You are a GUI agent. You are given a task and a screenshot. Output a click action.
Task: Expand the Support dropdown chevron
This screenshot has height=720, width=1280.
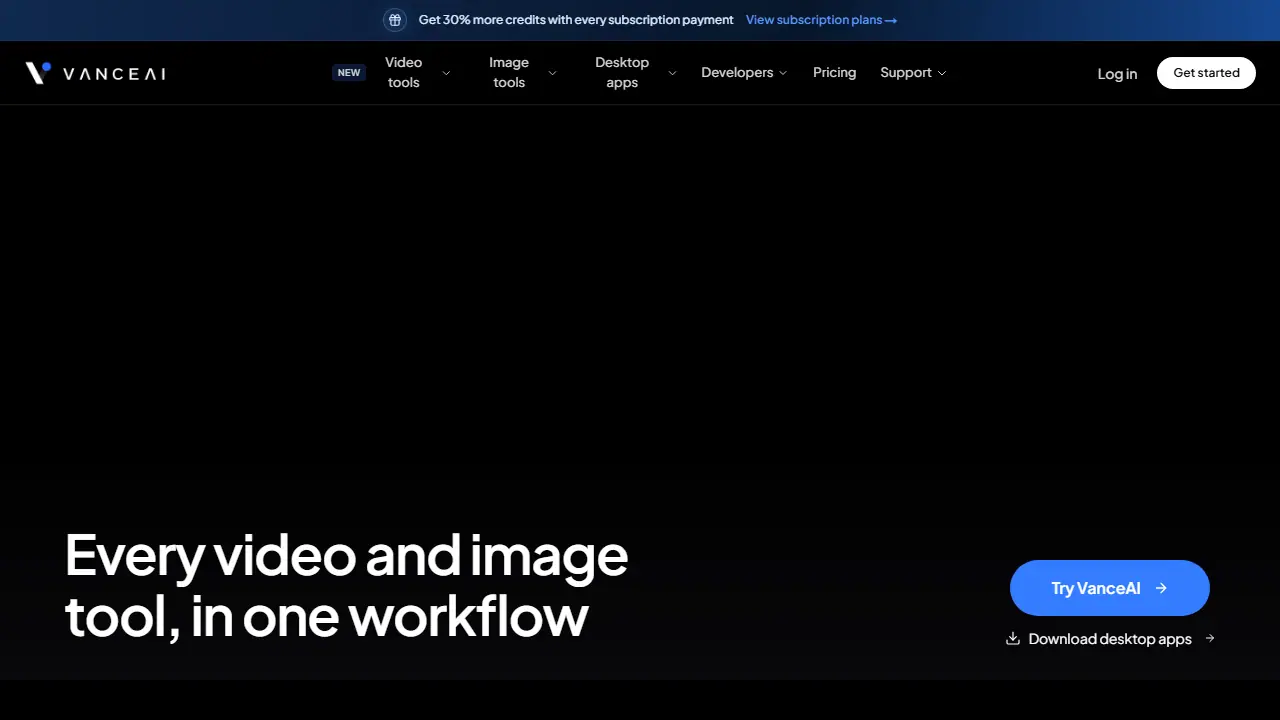tap(942, 73)
